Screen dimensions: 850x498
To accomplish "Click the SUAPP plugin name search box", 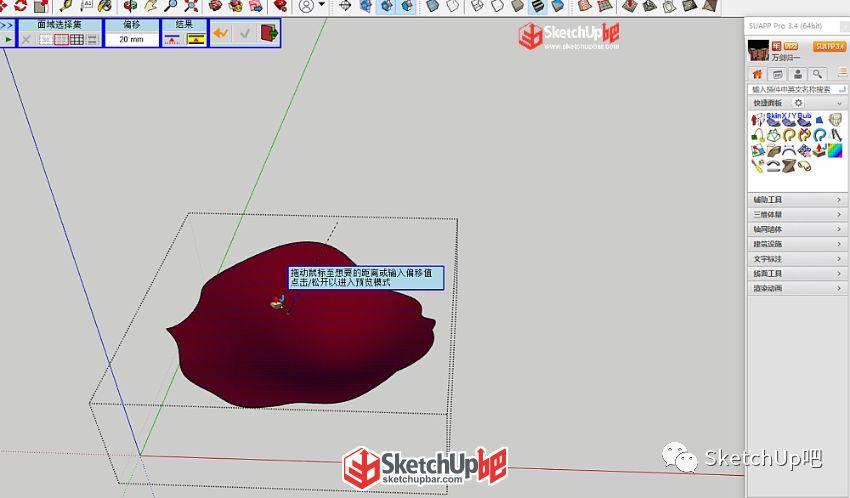I will click(x=796, y=89).
